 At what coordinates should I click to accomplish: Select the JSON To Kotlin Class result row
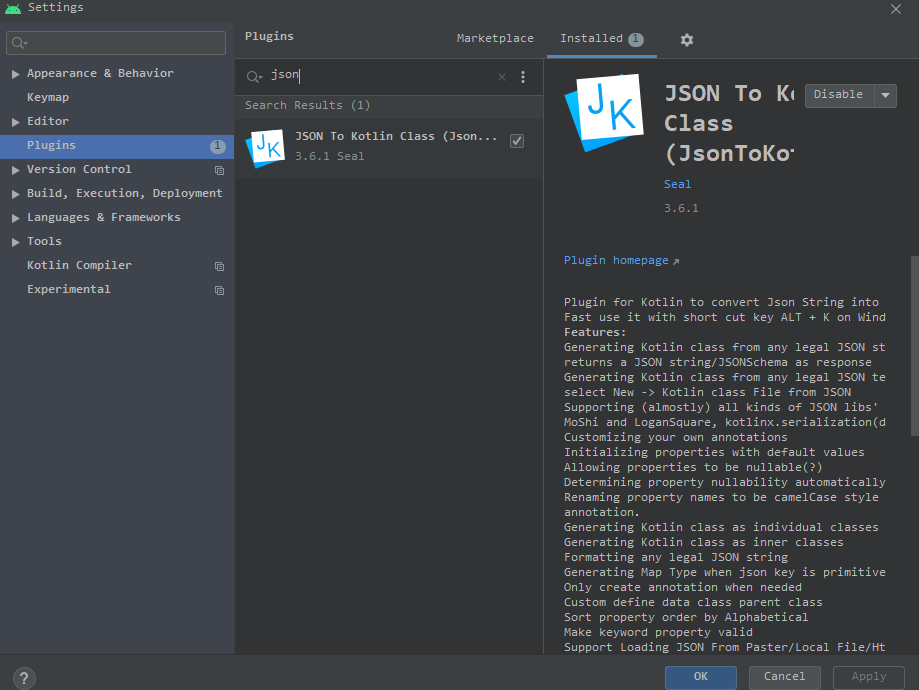point(389,148)
